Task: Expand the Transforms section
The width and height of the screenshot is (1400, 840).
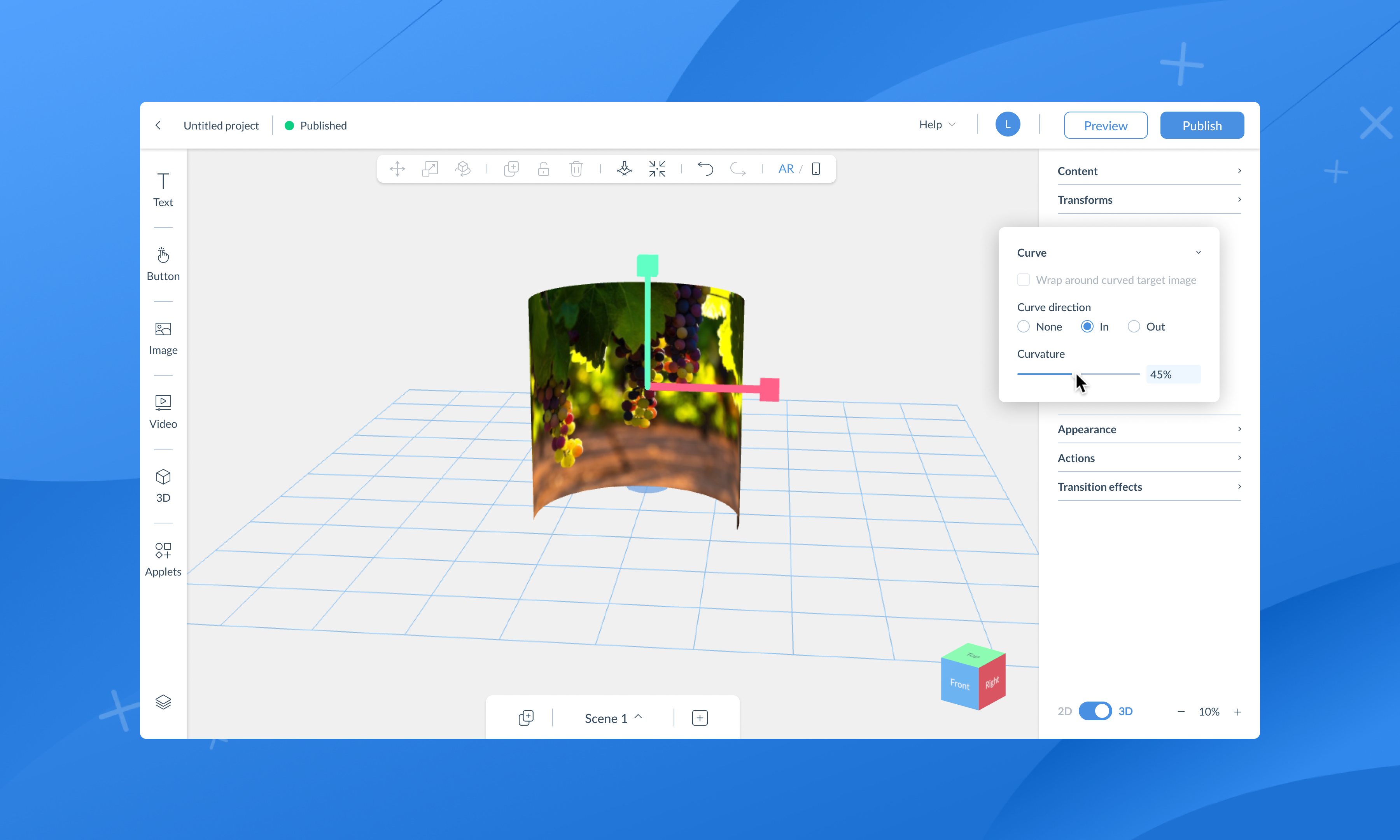Action: point(1149,200)
